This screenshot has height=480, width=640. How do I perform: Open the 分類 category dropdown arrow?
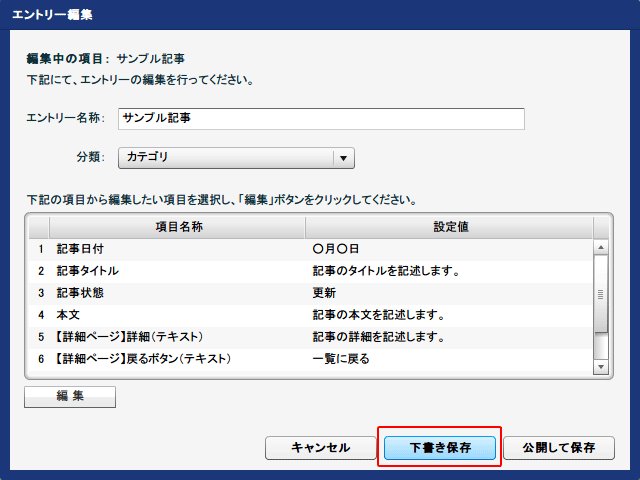343,158
